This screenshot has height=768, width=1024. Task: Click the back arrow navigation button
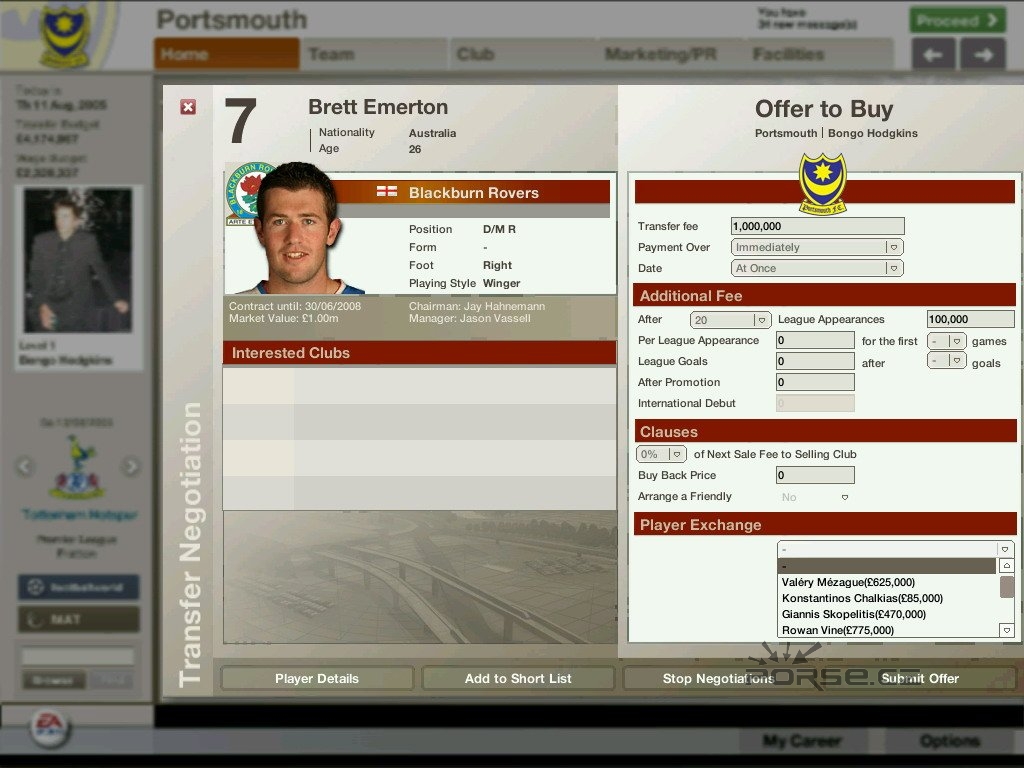pos(933,55)
